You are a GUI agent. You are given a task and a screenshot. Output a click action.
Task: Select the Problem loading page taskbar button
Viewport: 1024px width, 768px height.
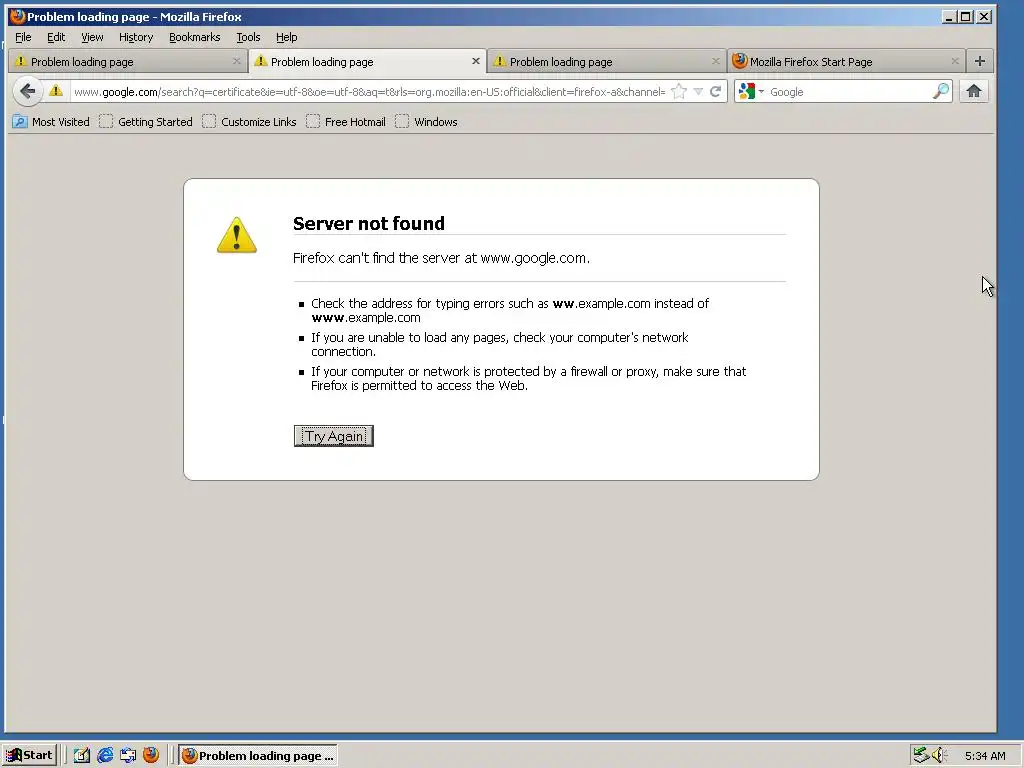pos(258,755)
